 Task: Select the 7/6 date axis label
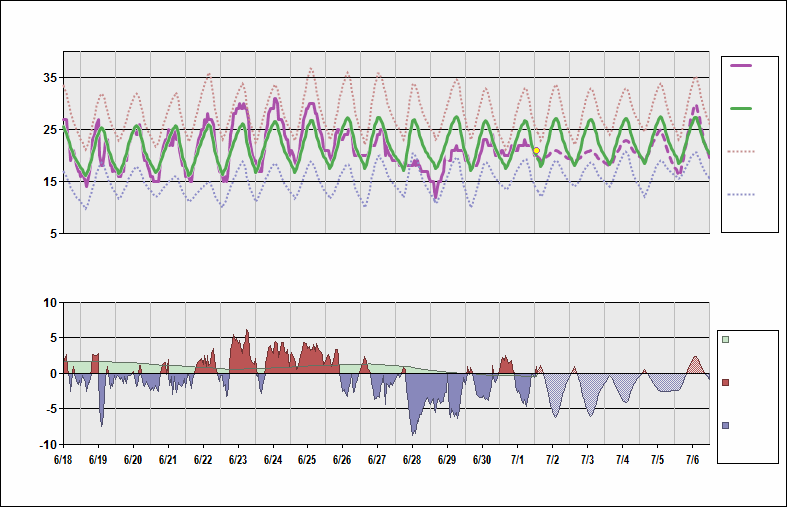tap(692, 460)
